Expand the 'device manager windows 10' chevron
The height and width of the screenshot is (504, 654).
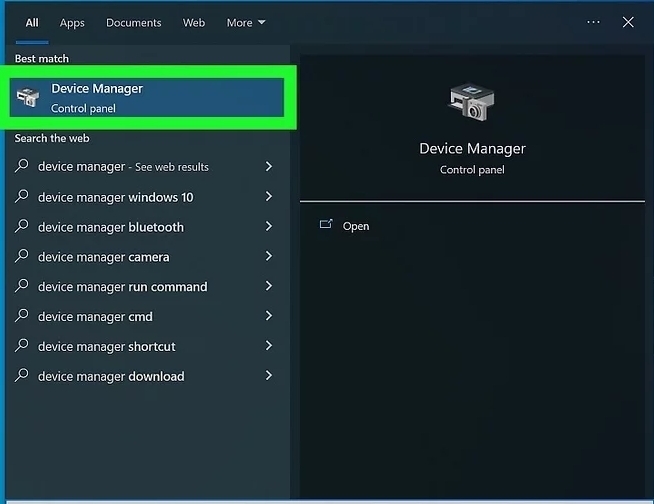click(x=268, y=197)
